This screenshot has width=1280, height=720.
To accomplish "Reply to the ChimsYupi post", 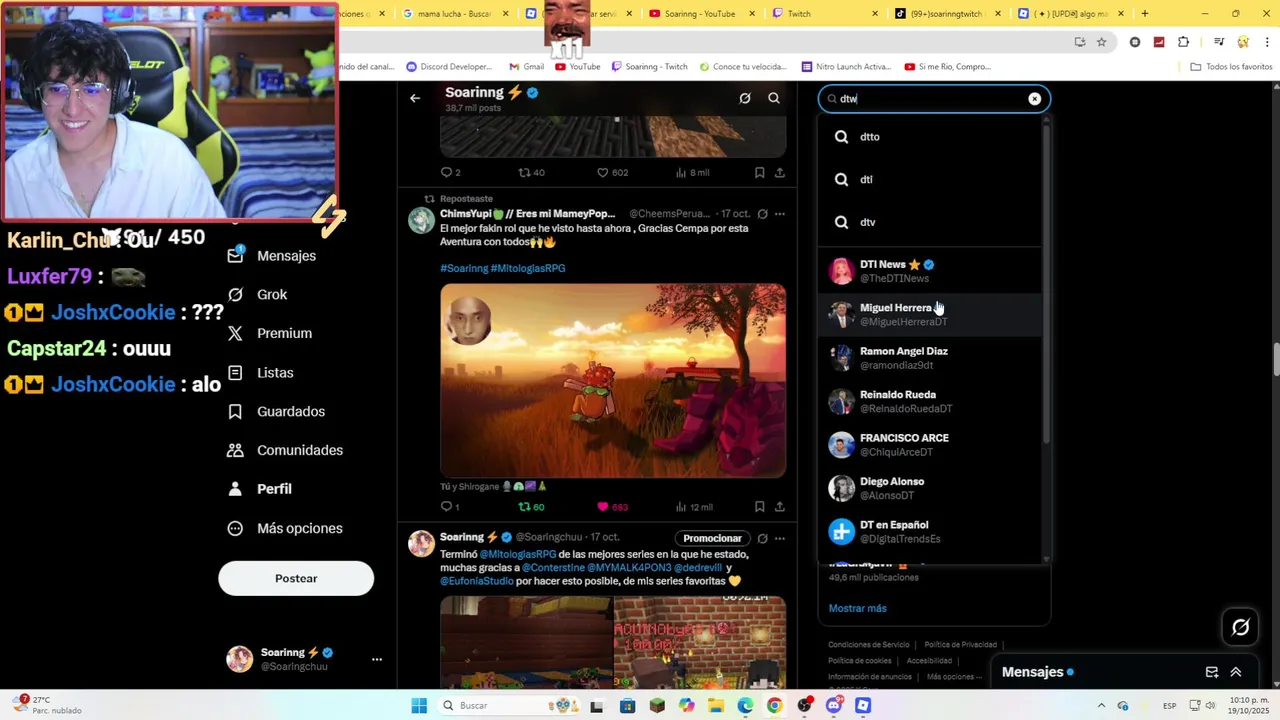I will click(x=450, y=507).
